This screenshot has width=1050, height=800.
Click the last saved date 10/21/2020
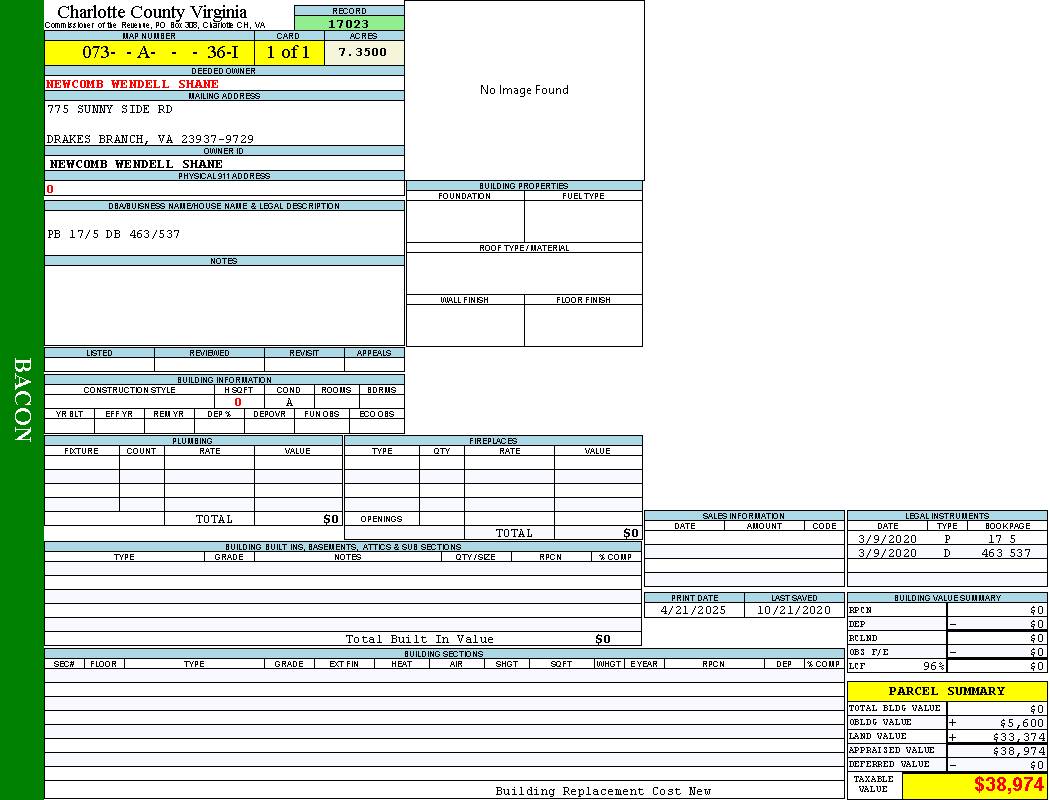794,610
